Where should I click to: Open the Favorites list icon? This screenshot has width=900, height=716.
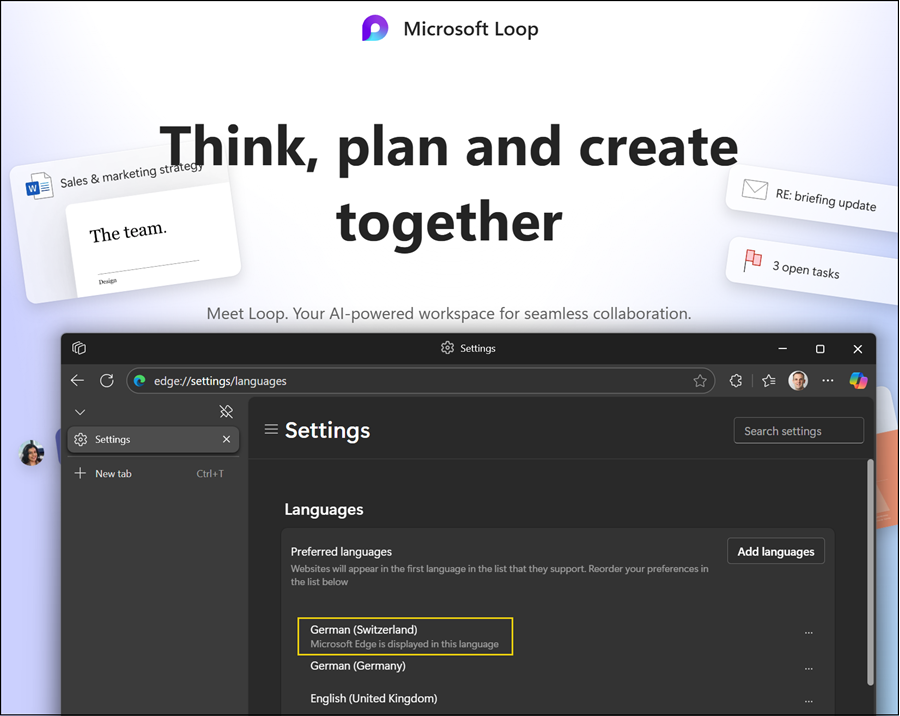(768, 381)
